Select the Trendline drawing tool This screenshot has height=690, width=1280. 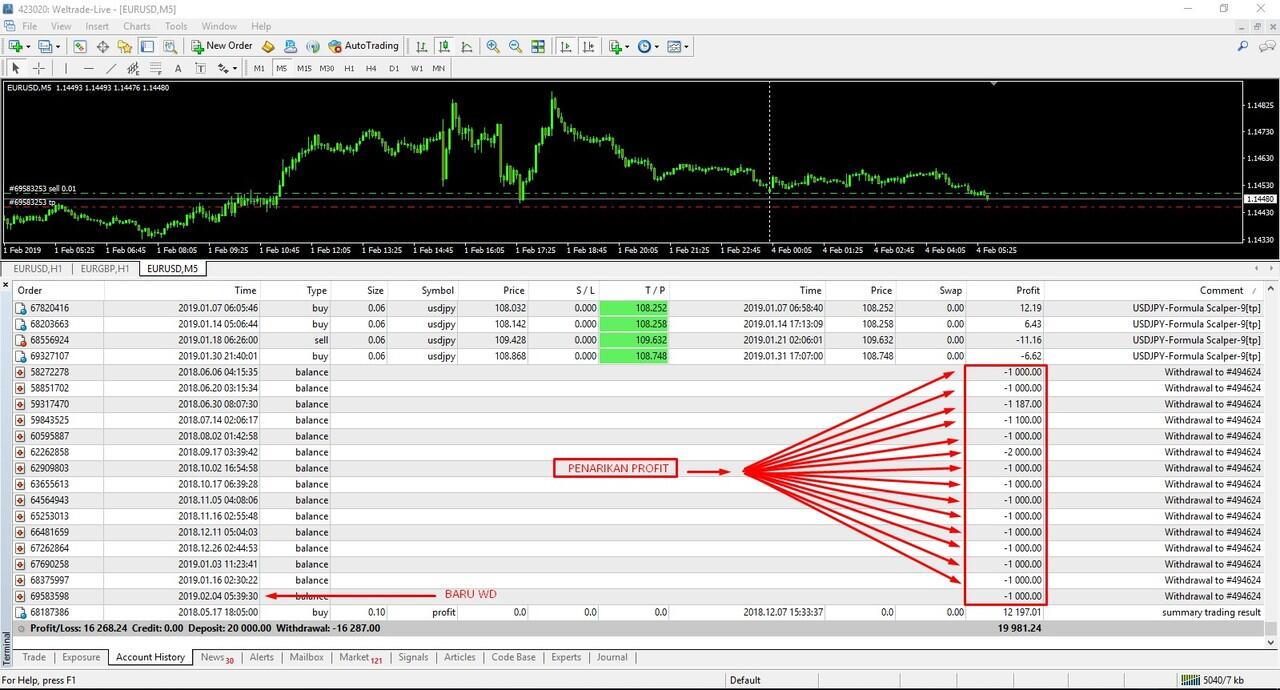(111, 68)
